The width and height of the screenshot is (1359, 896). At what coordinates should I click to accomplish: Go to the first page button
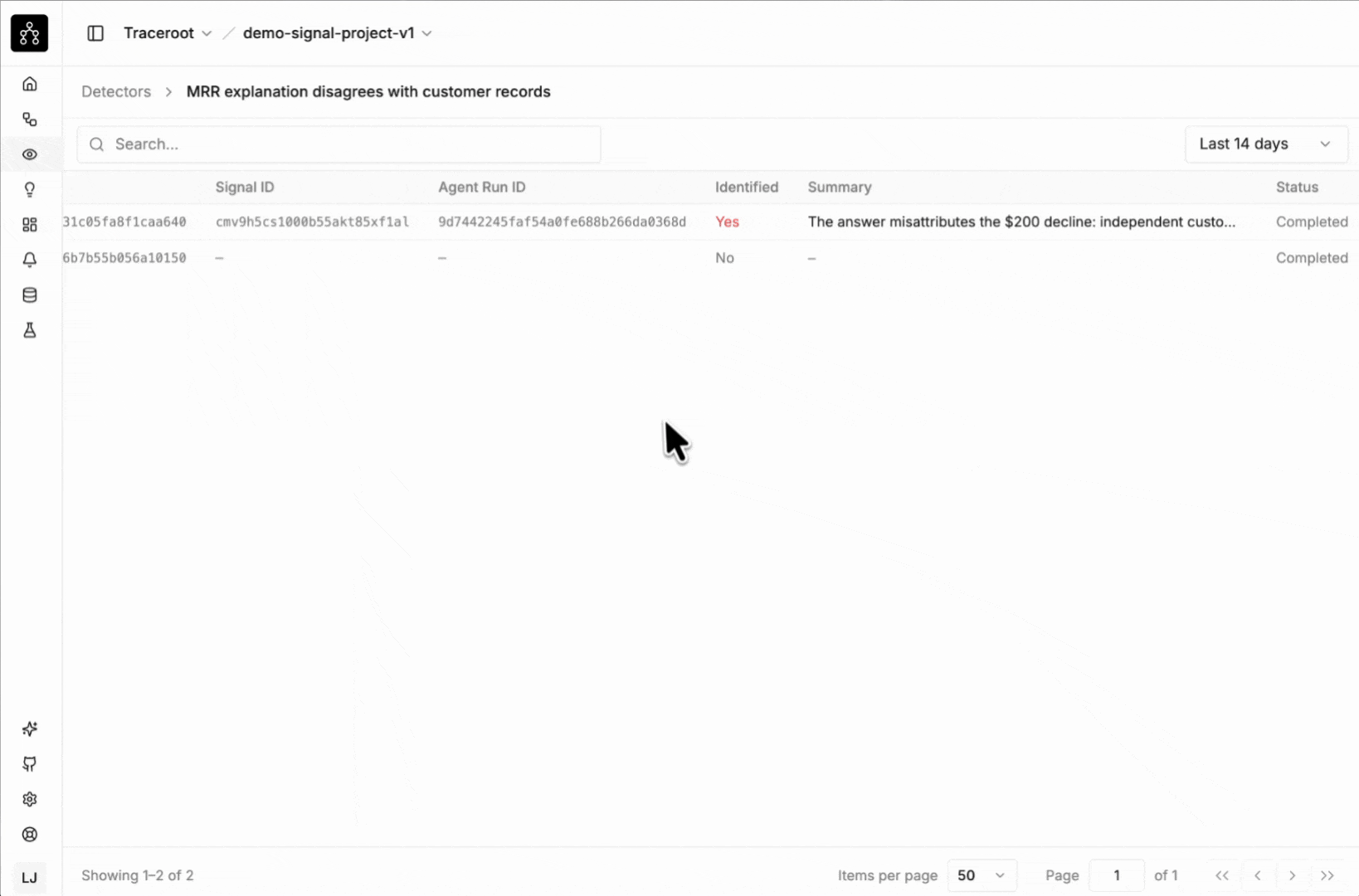point(1222,875)
